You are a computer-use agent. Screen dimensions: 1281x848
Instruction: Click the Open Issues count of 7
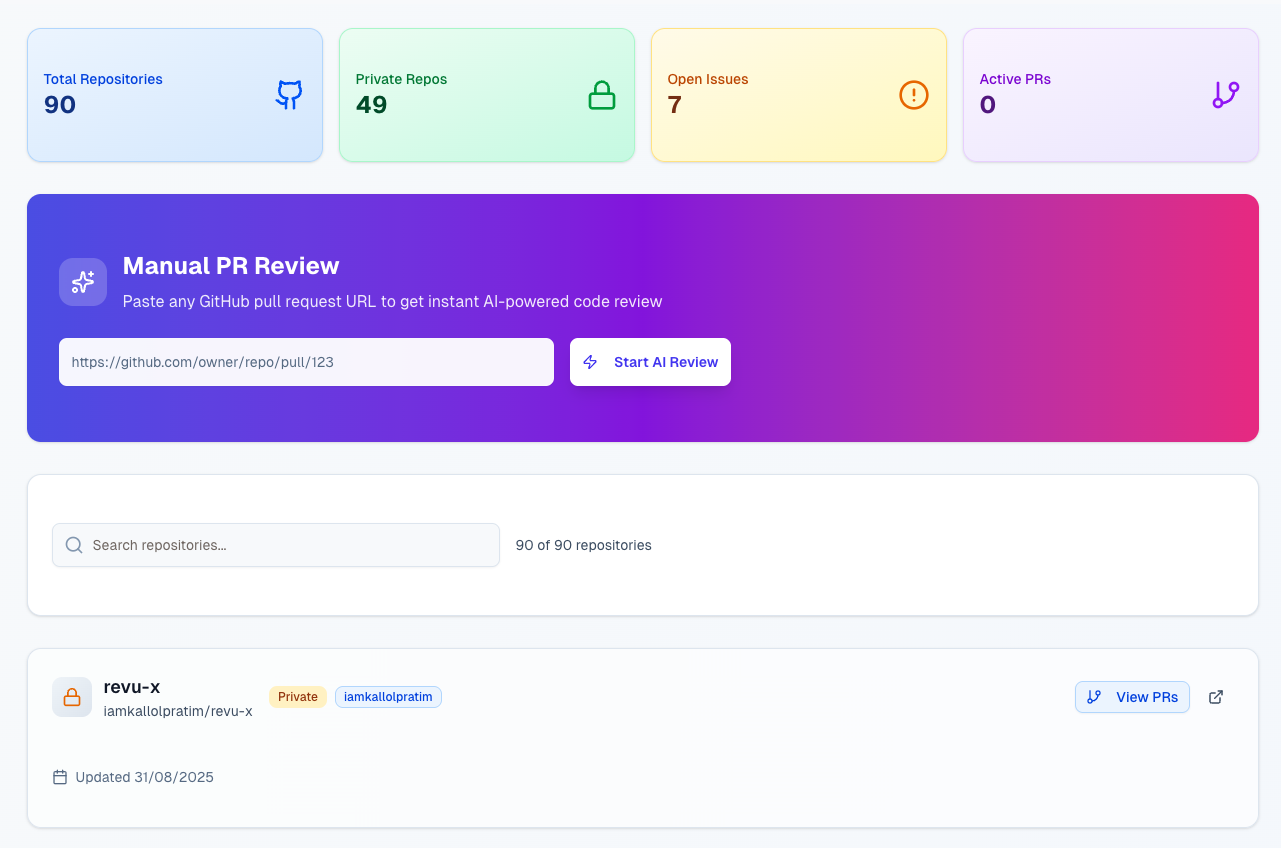(675, 105)
